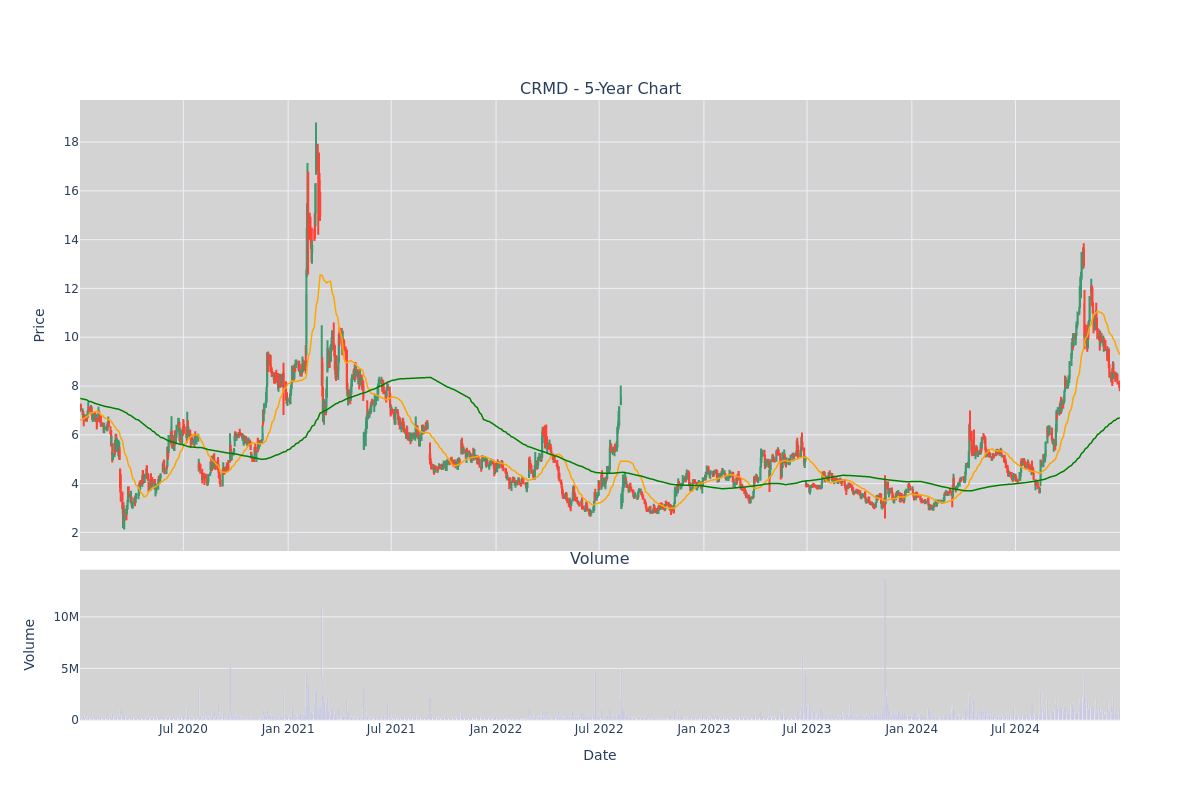Screen dimensions: 1200x800
Task: Click the Volume subplot title
Action: tap(600, 559)
